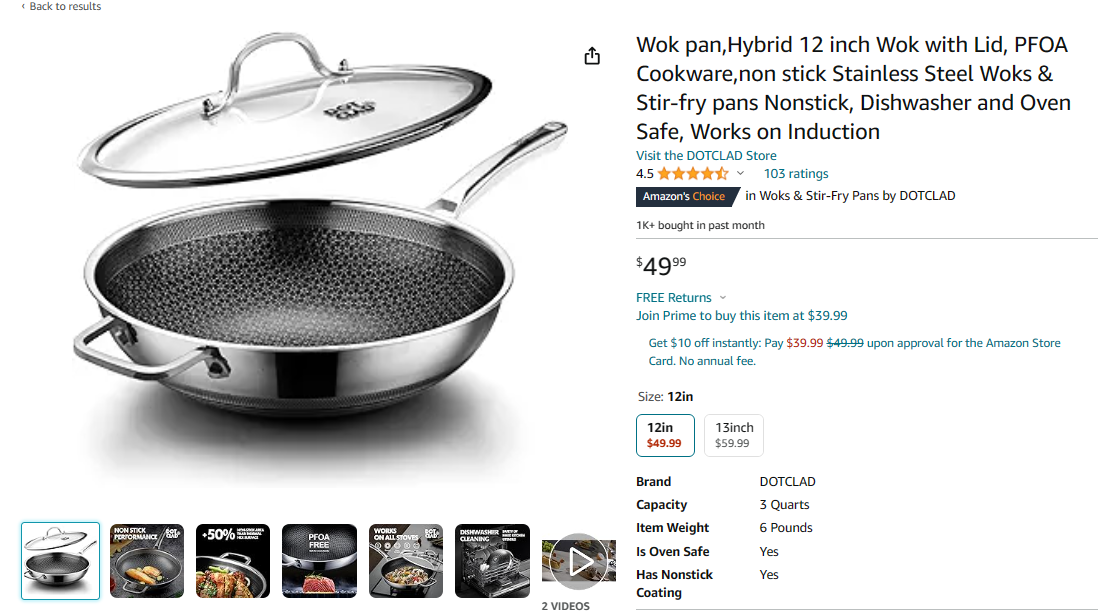View the Works On All Stoves thumbnail
Viewport: 1120px width, 616px height.
pos(406,561)
